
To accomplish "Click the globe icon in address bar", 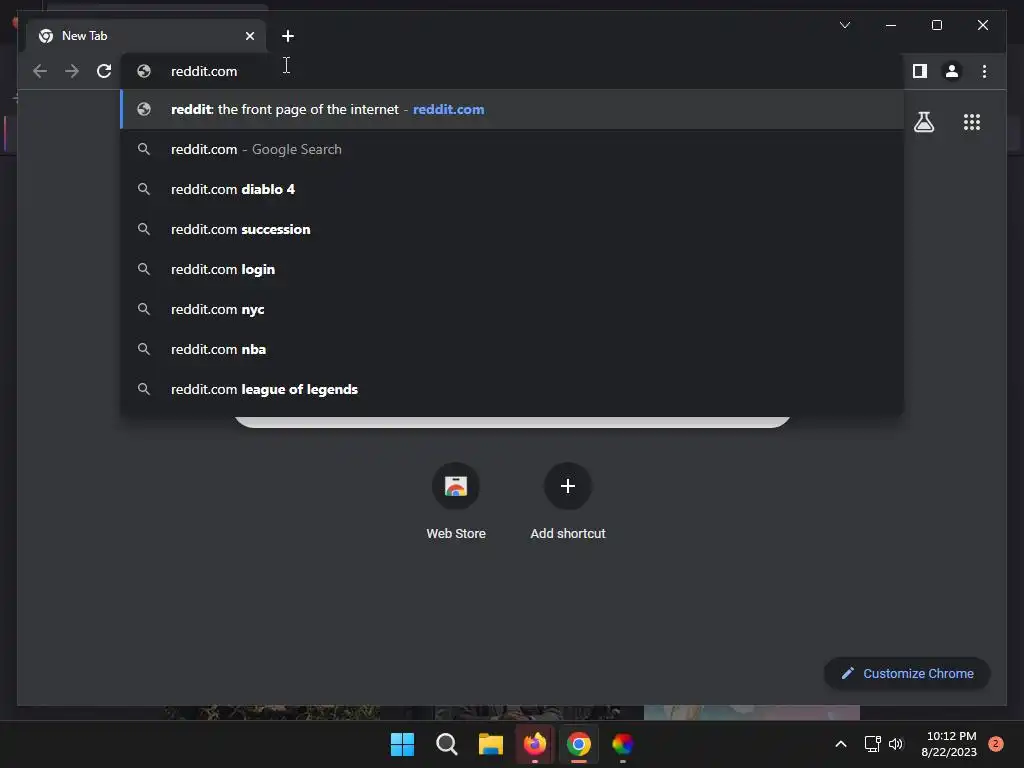I will [144, 71].
